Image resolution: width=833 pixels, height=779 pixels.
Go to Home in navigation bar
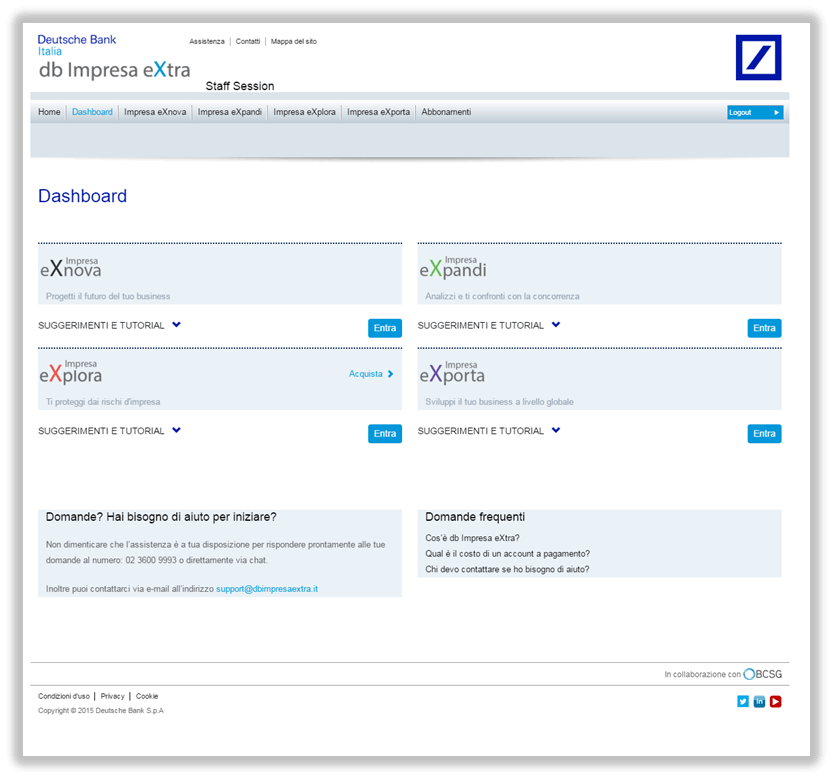coord(49,112)
